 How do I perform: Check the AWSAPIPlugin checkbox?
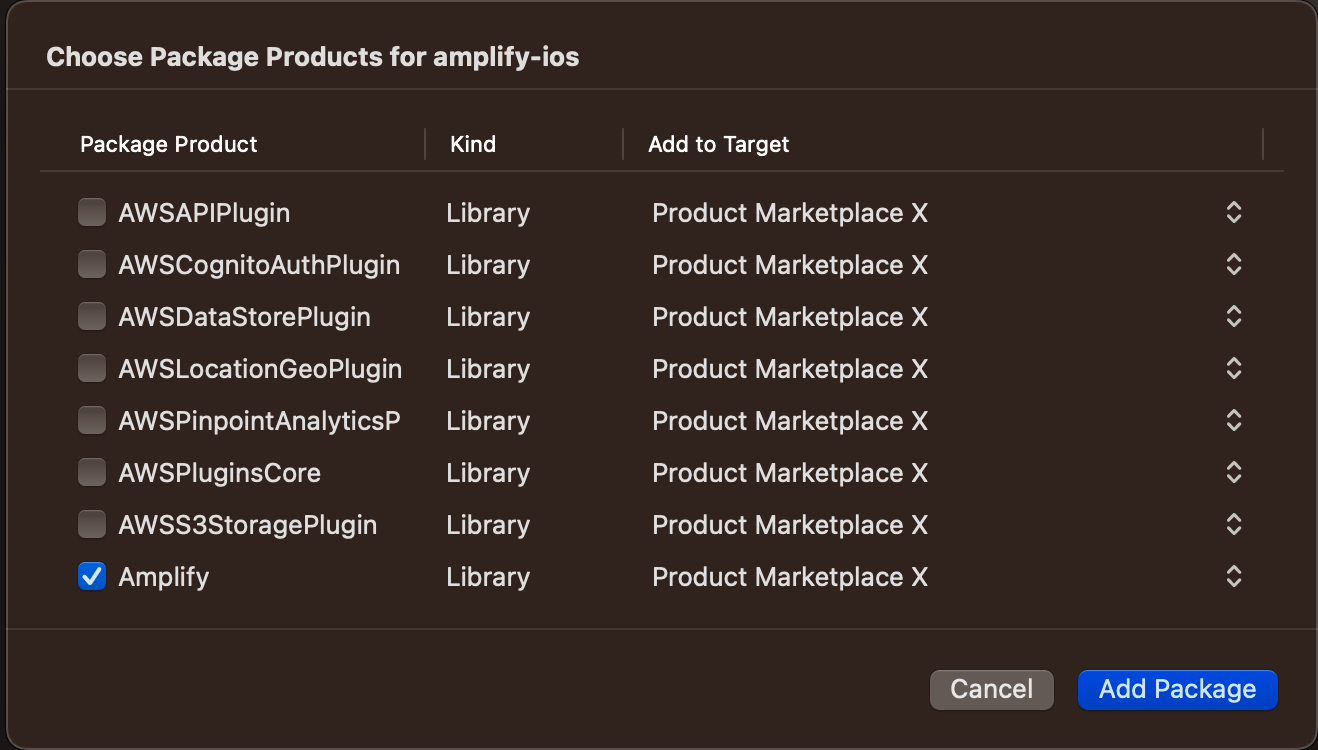(x=92, y=212)
